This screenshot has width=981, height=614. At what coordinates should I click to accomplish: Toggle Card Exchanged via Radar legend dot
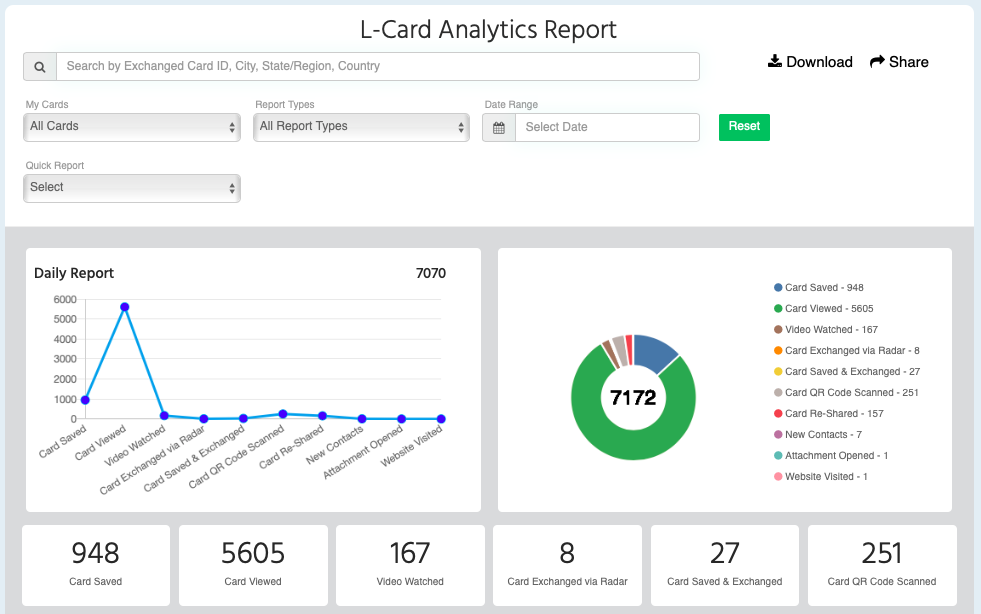778,350
